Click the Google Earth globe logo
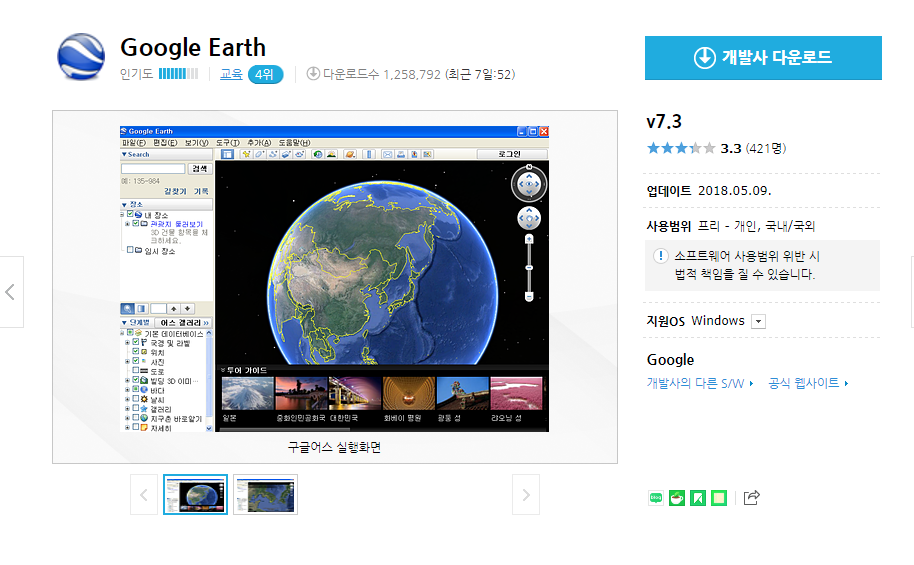914x565 pixels. [81, 57]
